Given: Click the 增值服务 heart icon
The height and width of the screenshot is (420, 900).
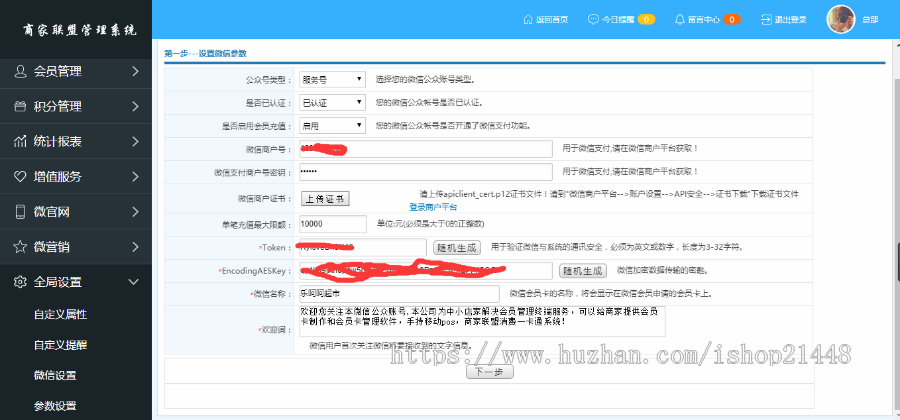Looking at the screenshot, I should (20, 177).
